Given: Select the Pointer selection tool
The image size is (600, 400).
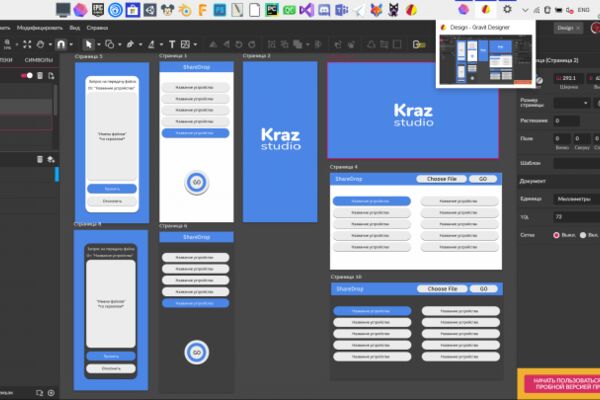Looking at the screenshot, I should (x=89, y=44).
